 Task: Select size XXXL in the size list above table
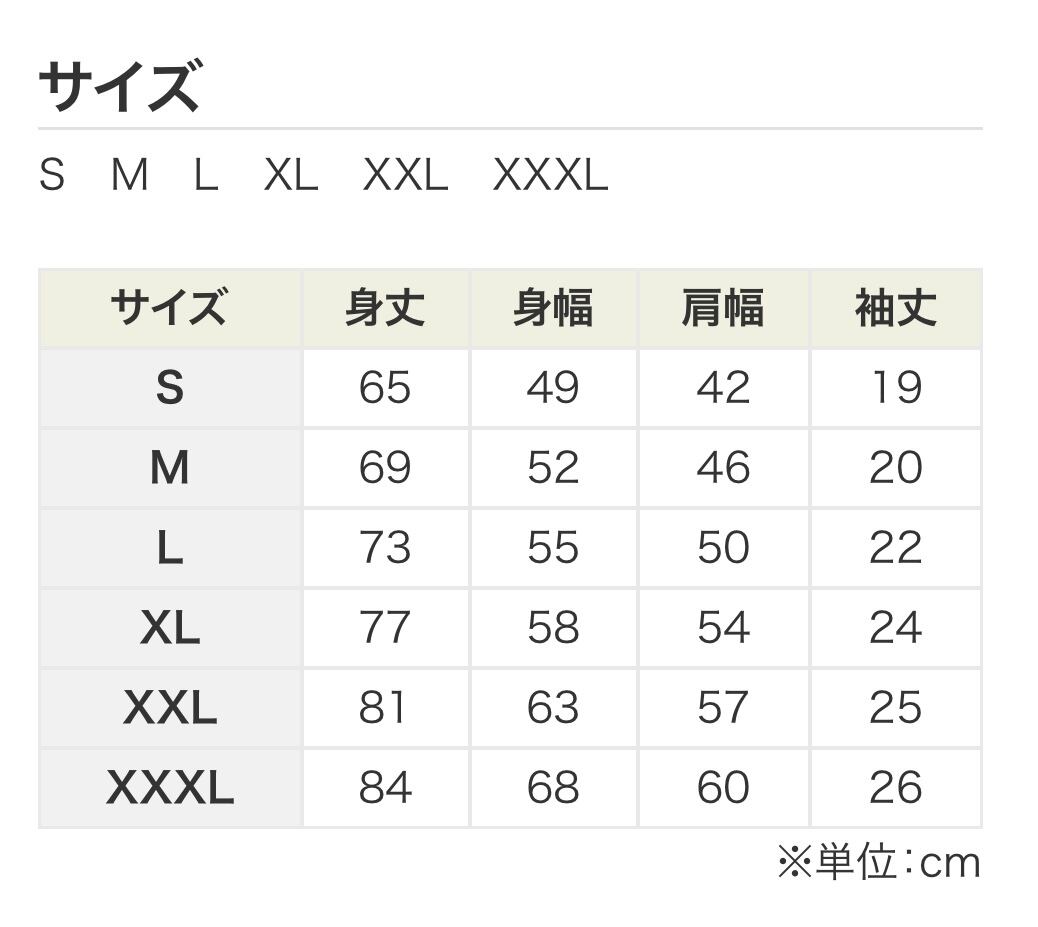(x=550, y=177)
